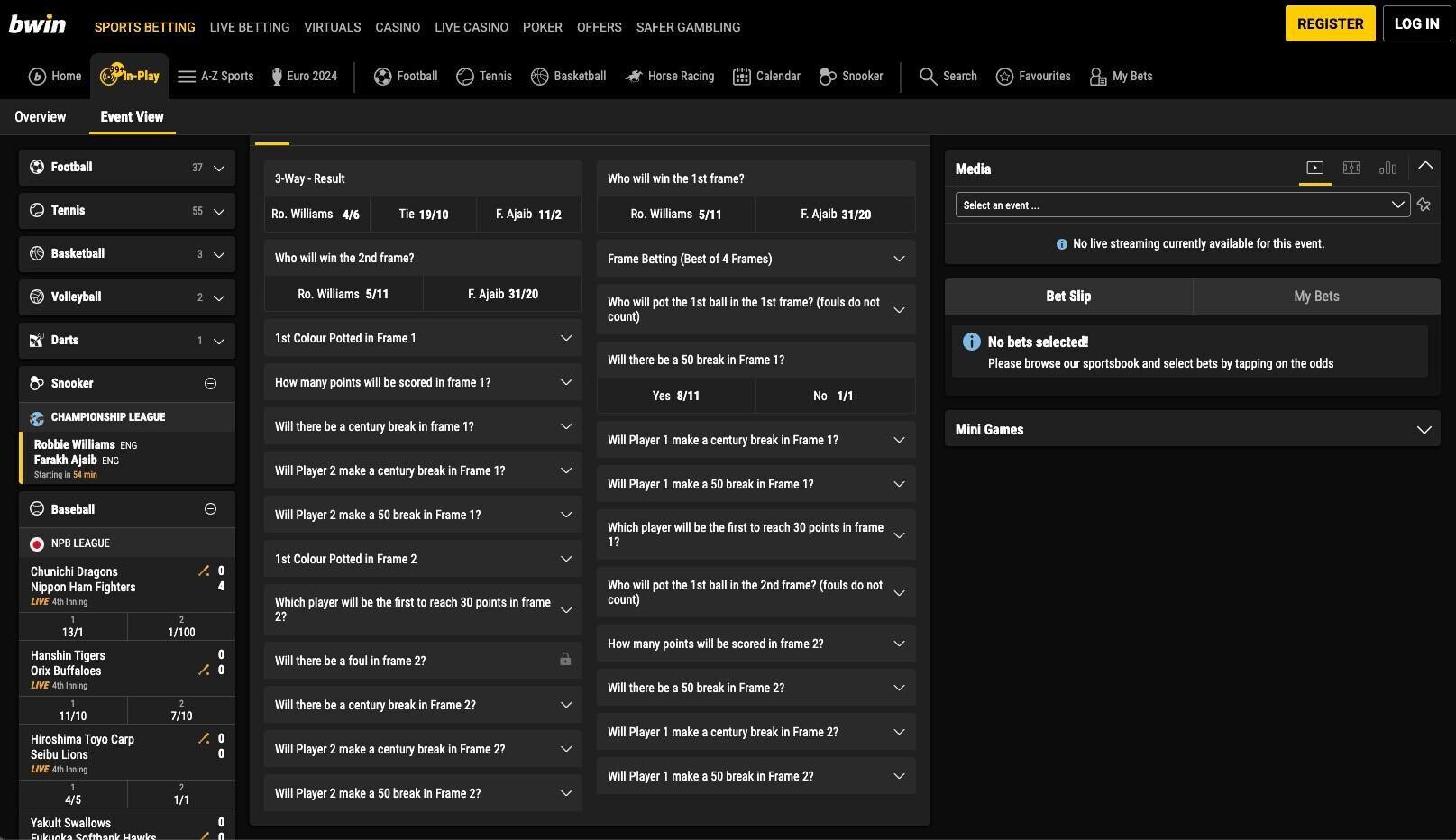Open Select an event dropdown
Image resolution: width=1456 pixels, height=840 pixels.
tap(1183, 205)
